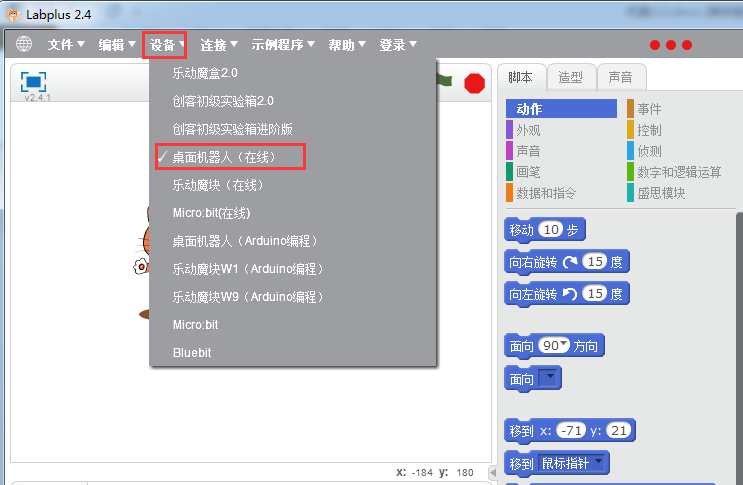This screenshot has width=743, height=485.
Task: Switch to the 造型 tab
Action: 571,77
